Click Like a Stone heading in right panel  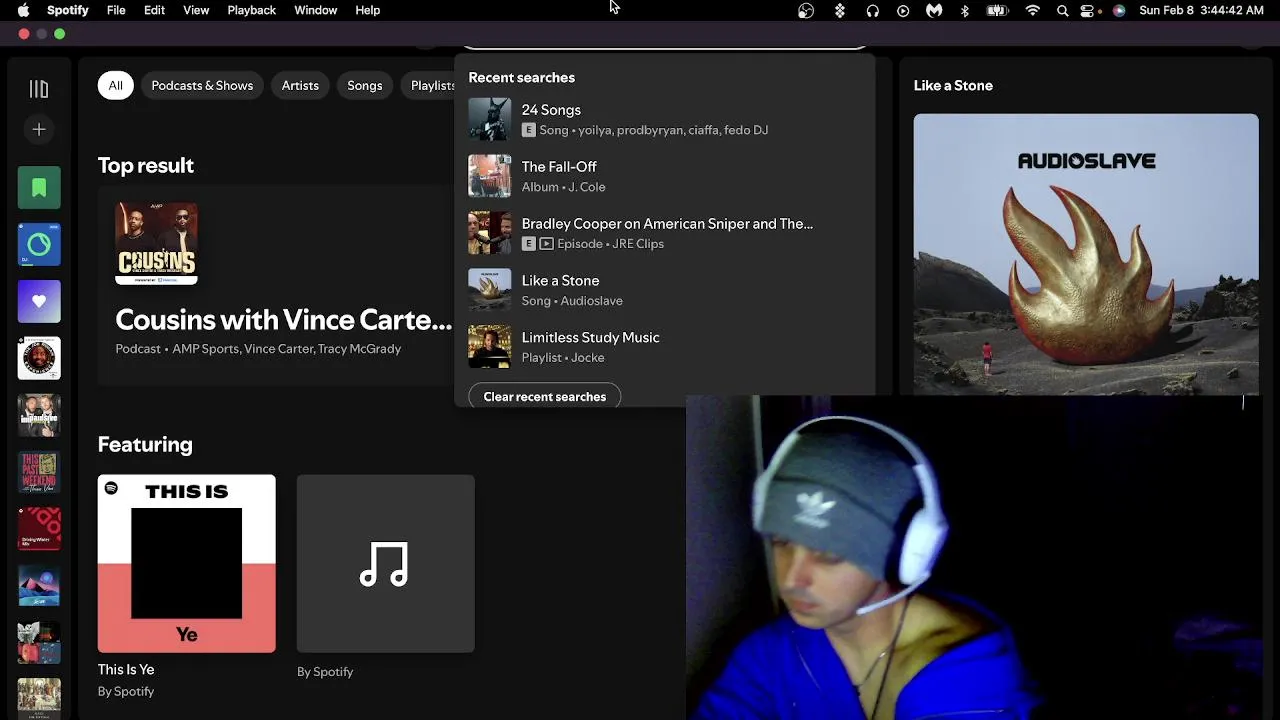pyautogui.click(x=953, y=85)
